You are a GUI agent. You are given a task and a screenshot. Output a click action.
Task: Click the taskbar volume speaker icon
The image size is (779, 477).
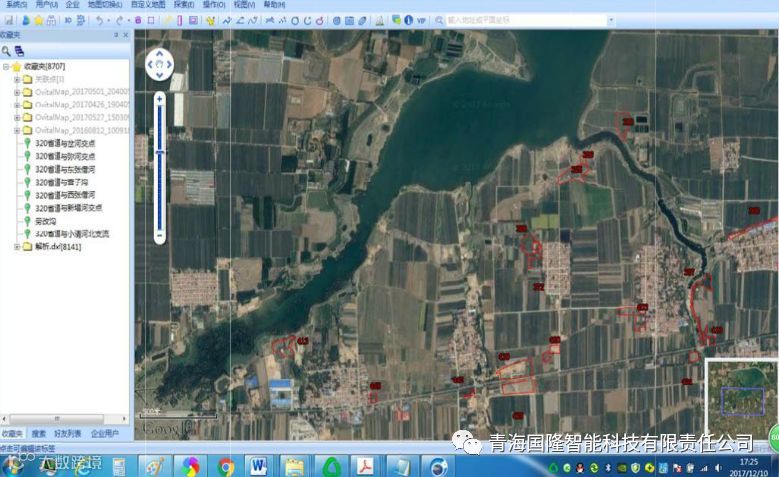coord(718,468)
